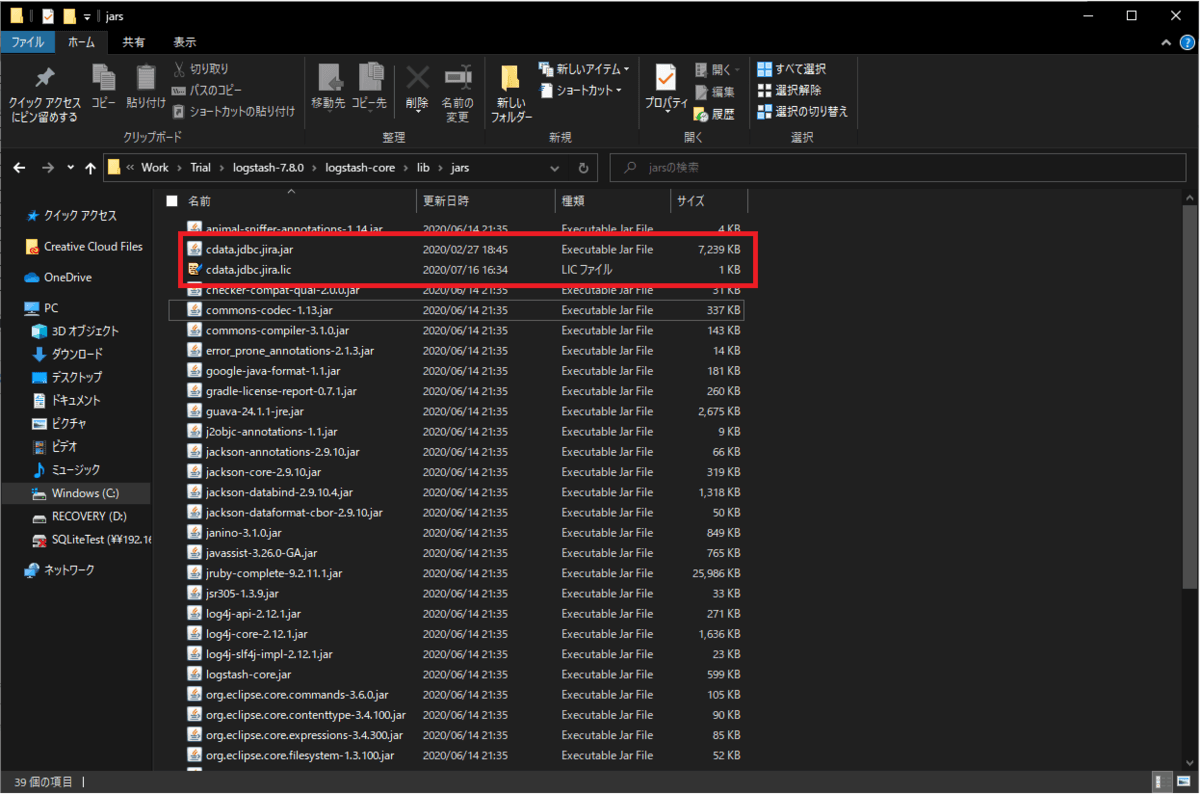Open the recent locations chevron dropdown
The width and height of the screenshot is (1200, 794).
click(70, 168)
